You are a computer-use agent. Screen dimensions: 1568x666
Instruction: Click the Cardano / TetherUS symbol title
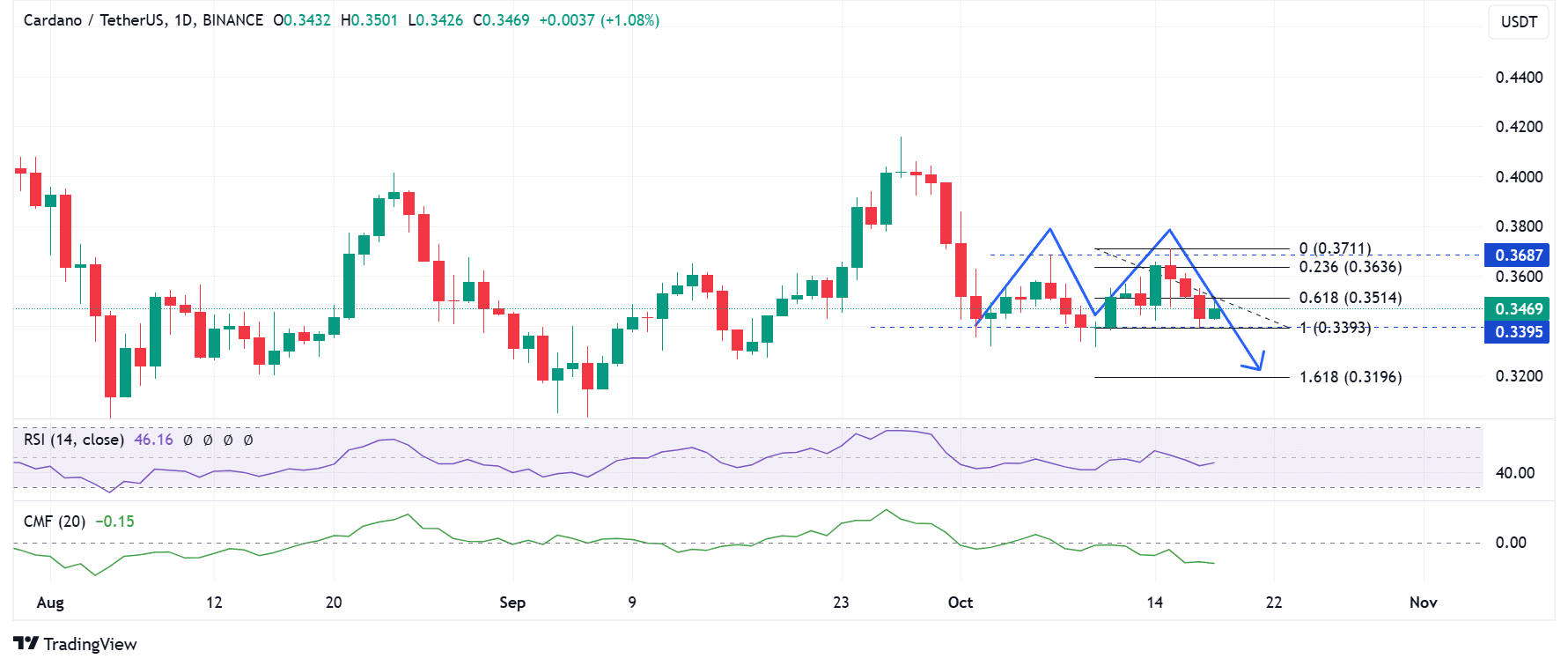[143, 20]
